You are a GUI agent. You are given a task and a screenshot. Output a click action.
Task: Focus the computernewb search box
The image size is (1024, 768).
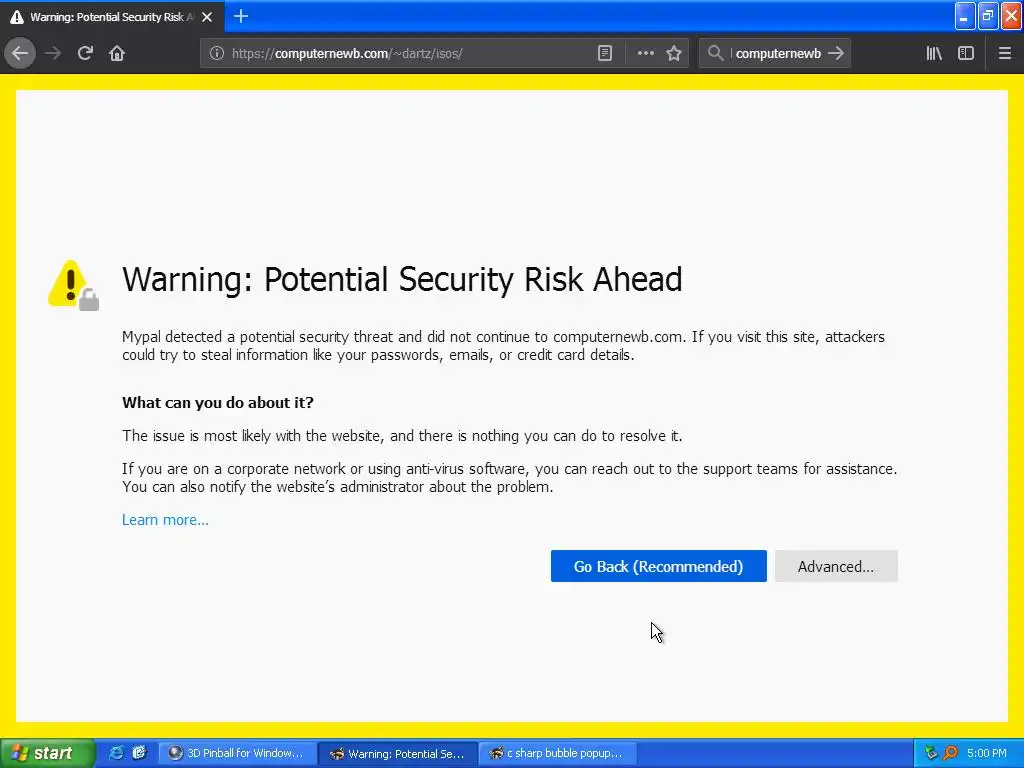[x=777, y=54]
